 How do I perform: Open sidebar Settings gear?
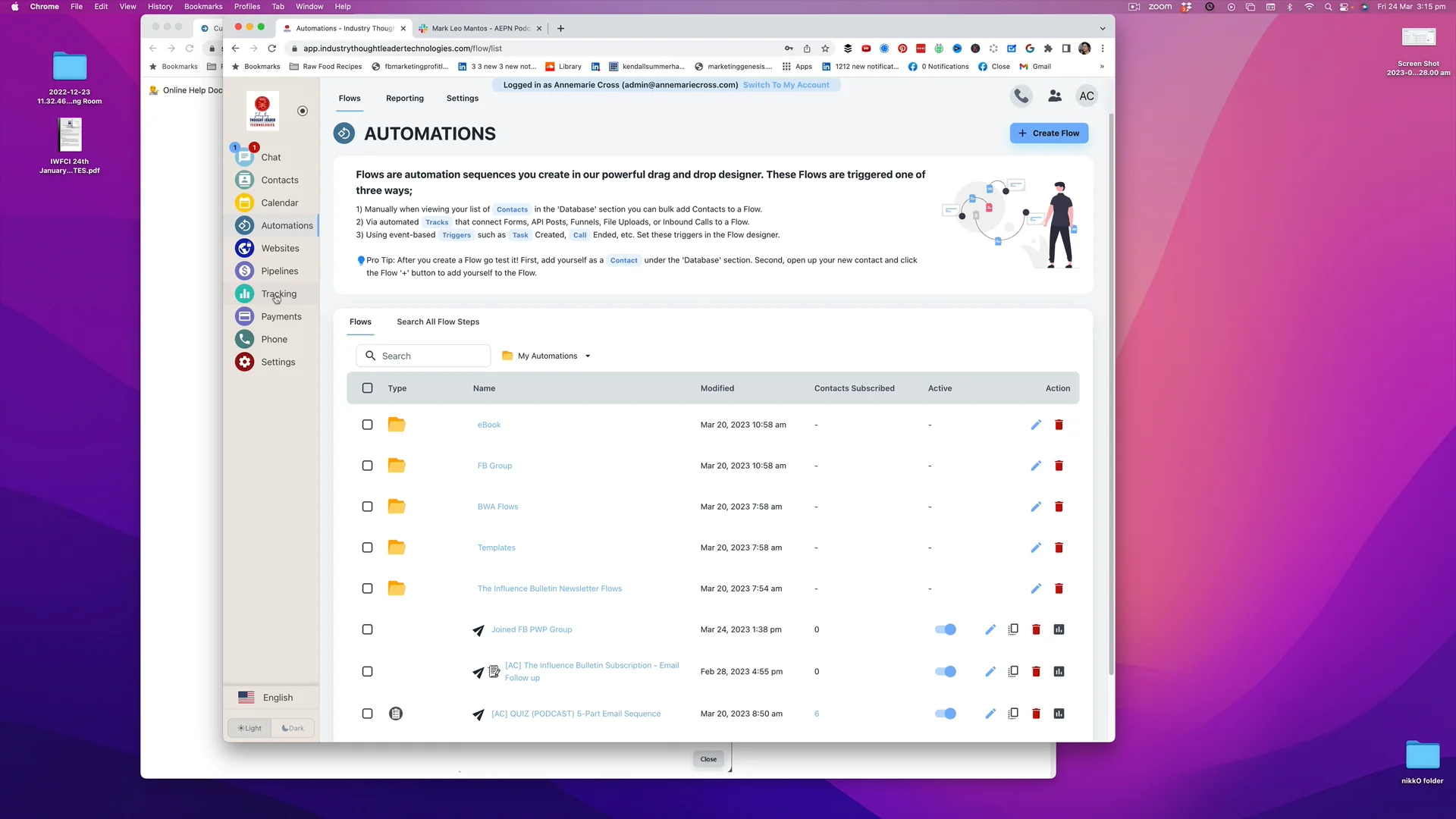click(244, 362)
